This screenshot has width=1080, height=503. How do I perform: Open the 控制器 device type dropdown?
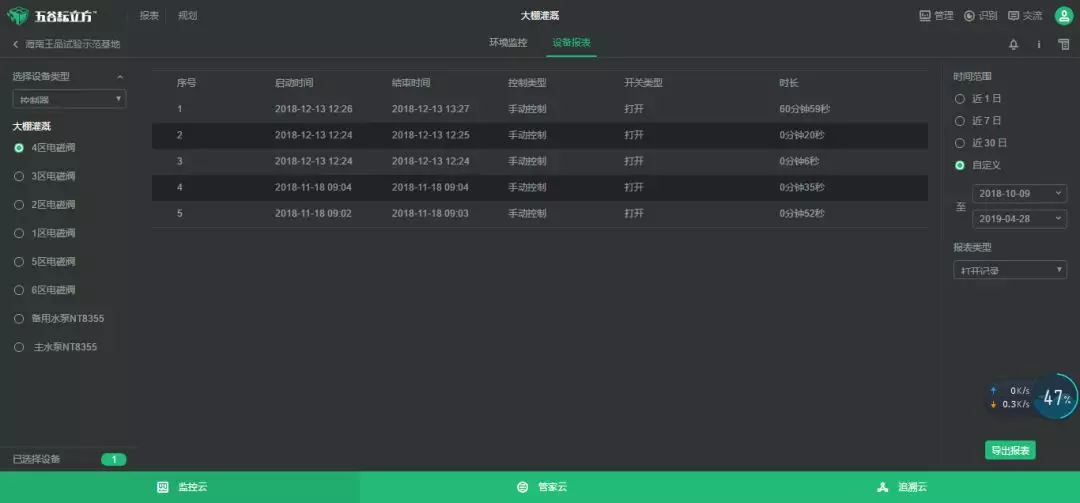pos(69,99)
